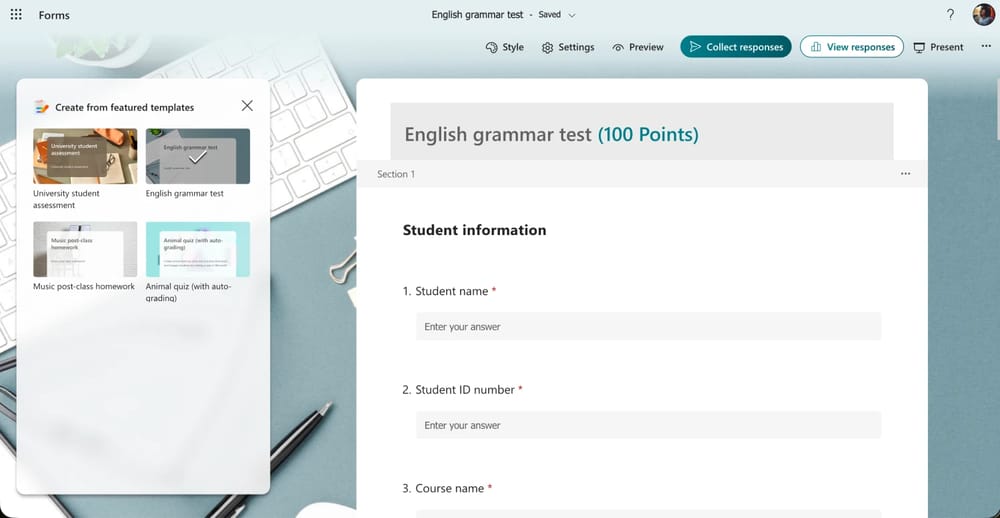
Task: Select the English grammar test template
Action: point(198,156)
